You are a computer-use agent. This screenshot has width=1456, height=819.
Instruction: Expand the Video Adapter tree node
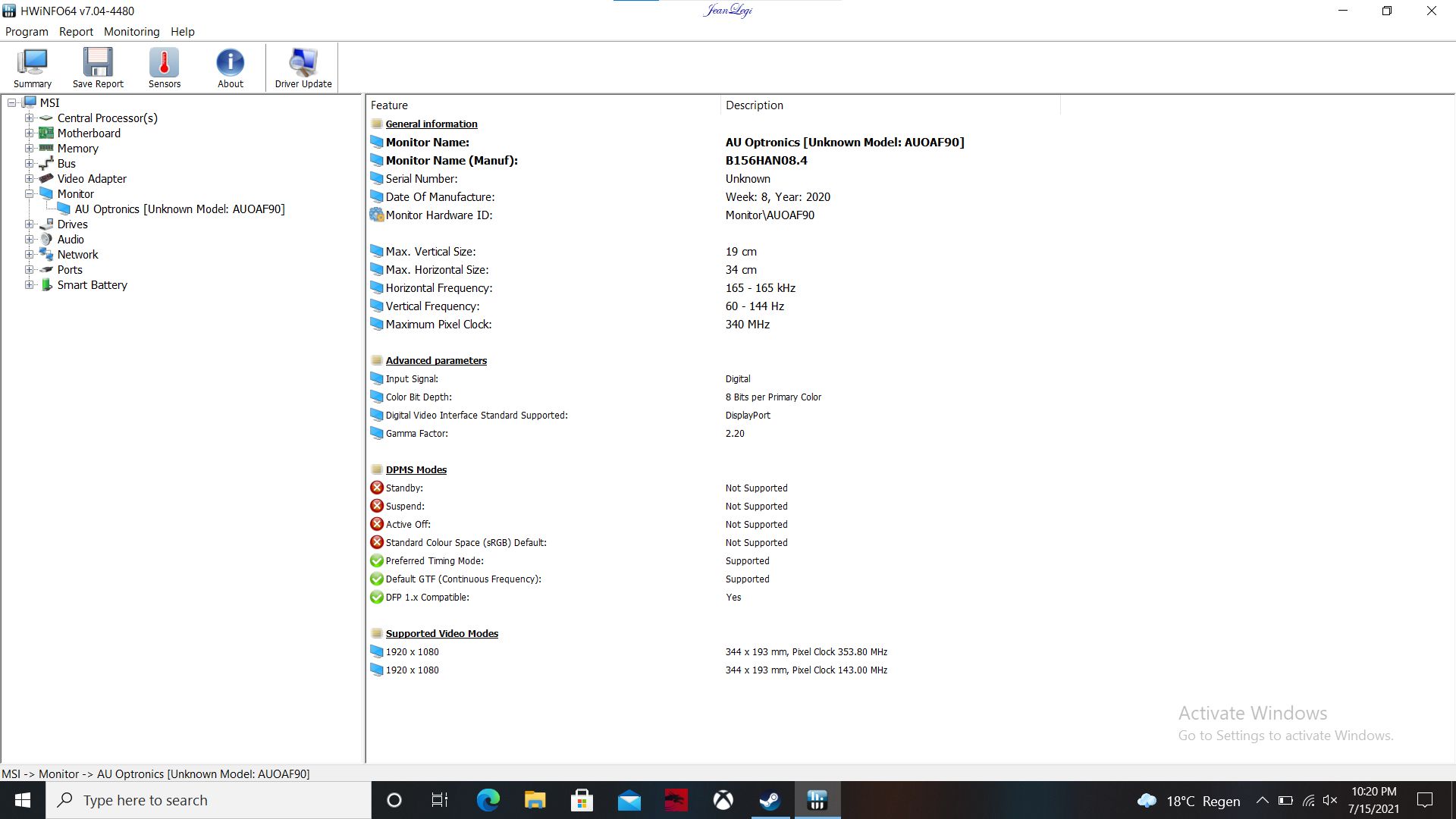tap(29, 178)
